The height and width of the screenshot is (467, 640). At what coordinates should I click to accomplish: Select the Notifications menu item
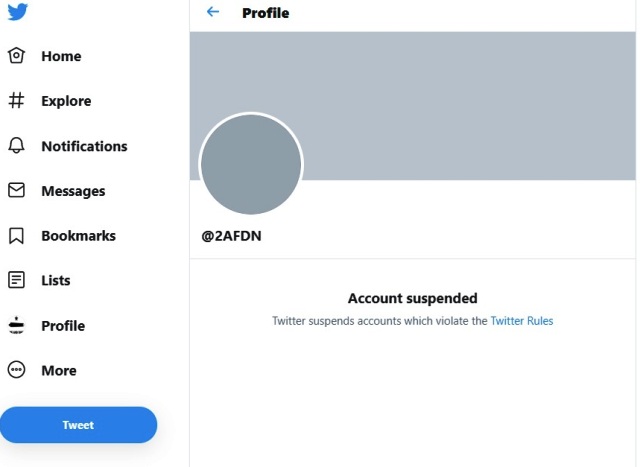(84, 146)
